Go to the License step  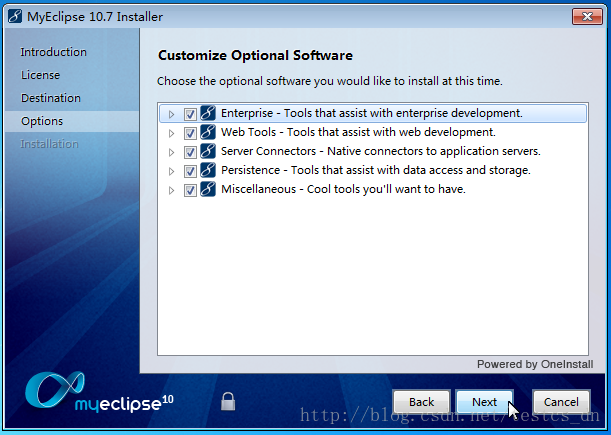click(41, 75)
